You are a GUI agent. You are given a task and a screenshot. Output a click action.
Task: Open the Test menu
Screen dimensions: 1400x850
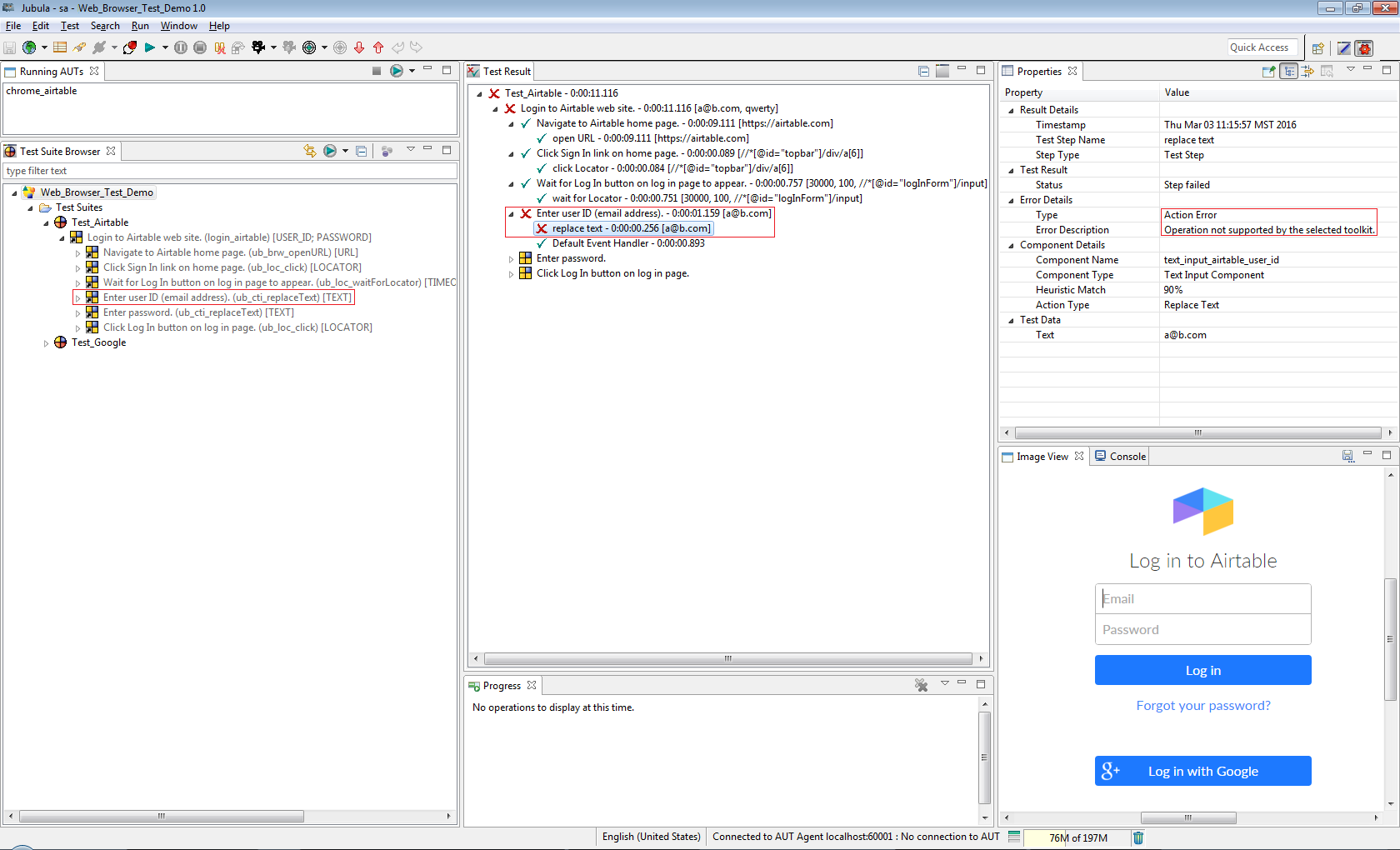[70, 26]
